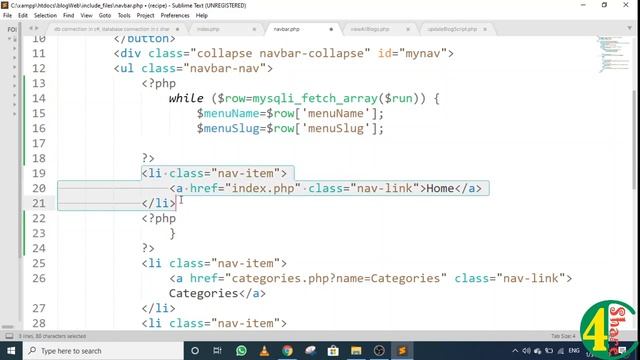This screenshot has height=360, width=640.
Task: Open the Preferences menu
Action: click(x=175, y=16)
